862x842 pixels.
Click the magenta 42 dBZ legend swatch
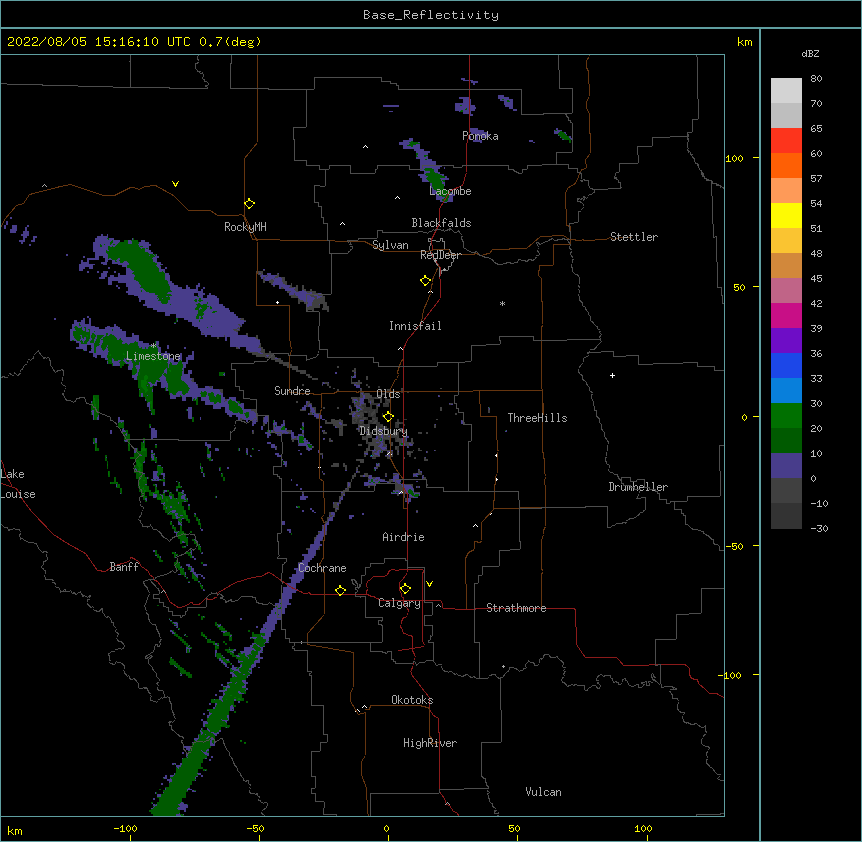tap(786, 315)
